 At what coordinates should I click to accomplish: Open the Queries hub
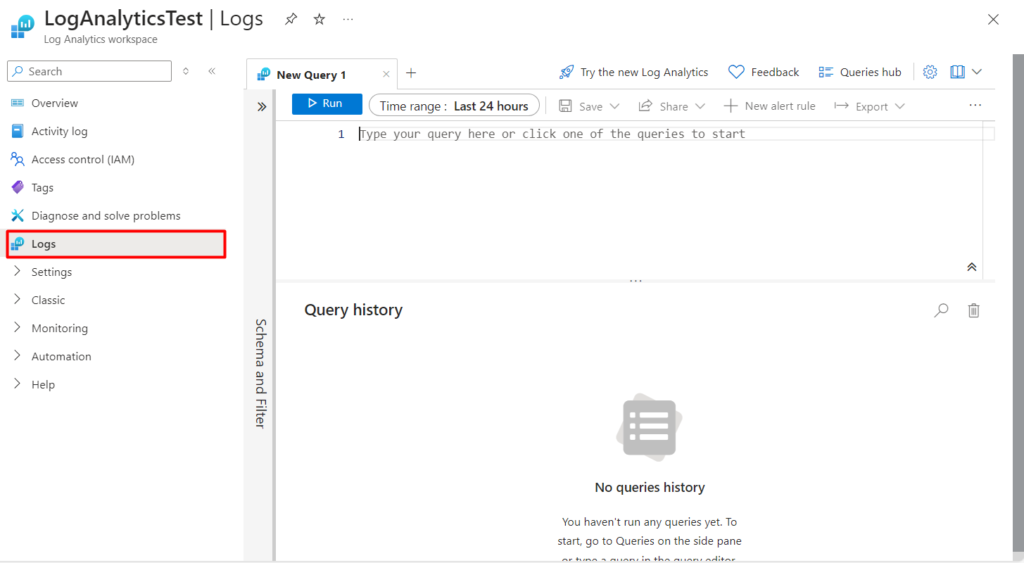(x=859, y=72)
